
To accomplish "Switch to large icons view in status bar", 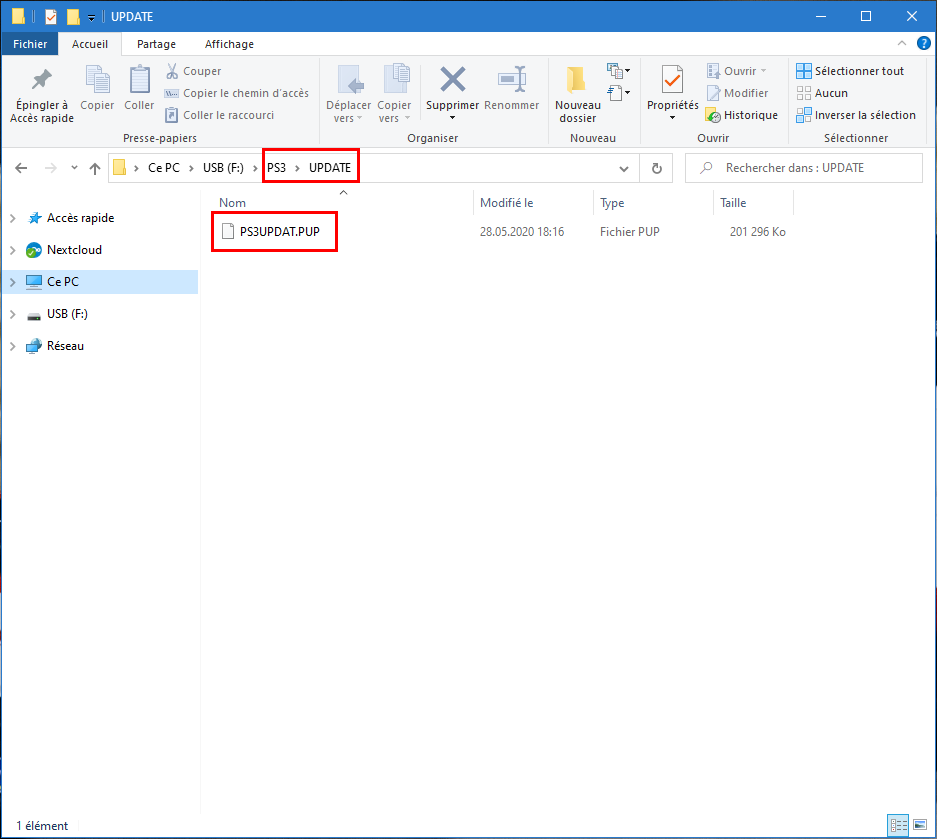I will [920, 825].
